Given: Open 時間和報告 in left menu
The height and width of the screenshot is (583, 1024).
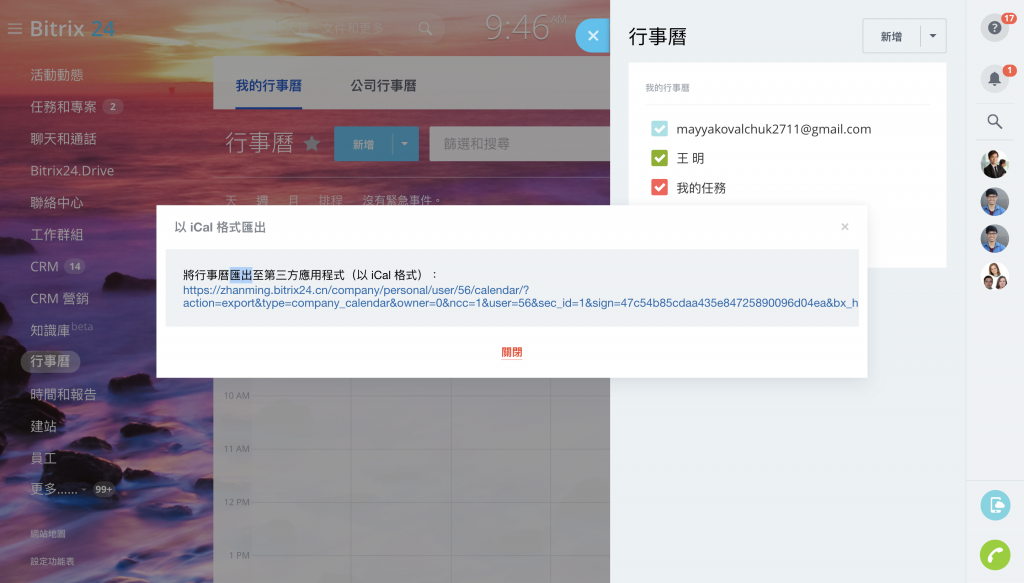Looking at the screenshot, I should (63, 394).
